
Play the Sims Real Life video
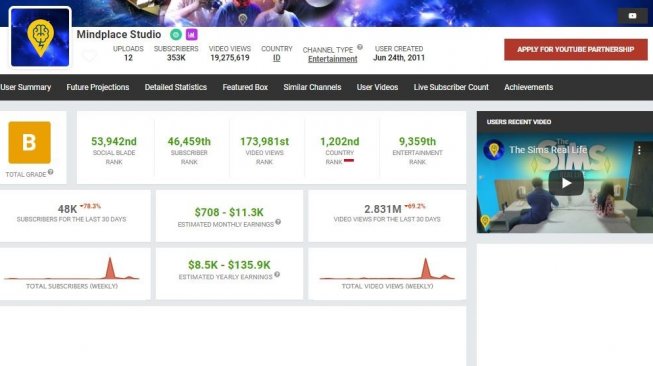click(566, 183)
